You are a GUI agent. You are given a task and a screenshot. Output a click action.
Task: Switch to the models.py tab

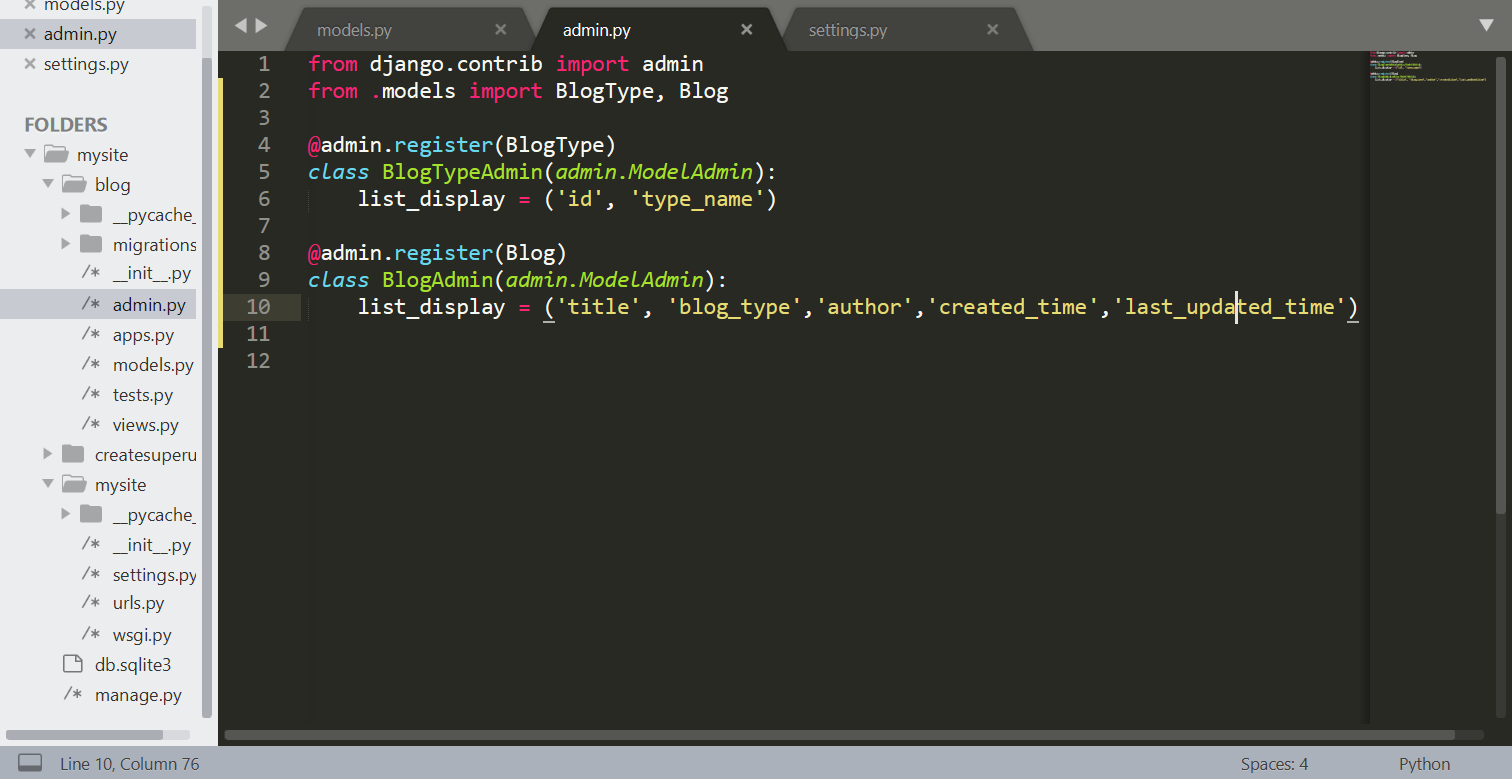click(x=354, y=30)
